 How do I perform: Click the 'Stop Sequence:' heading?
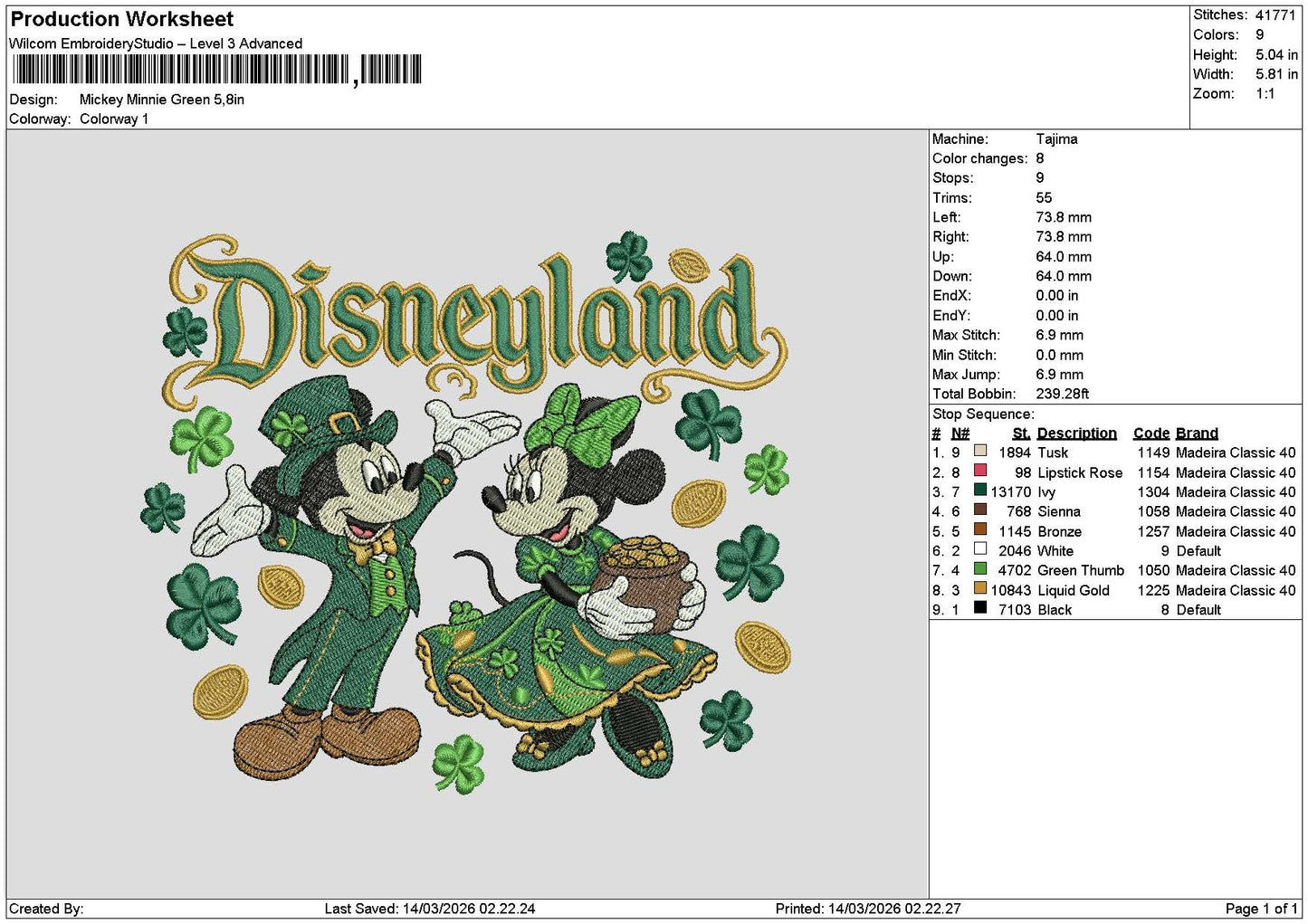tap(983, 414)
